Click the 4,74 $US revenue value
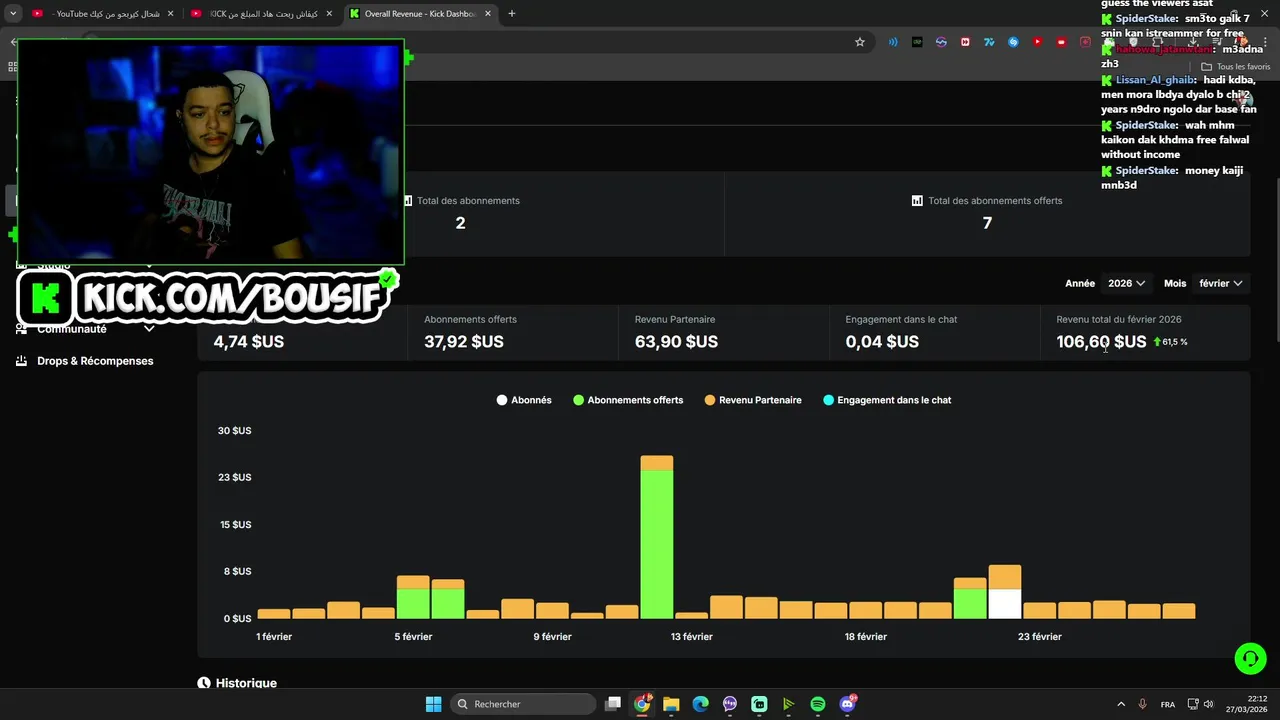The width and height of the screenshot is (1280, 720). pos(249,342)
